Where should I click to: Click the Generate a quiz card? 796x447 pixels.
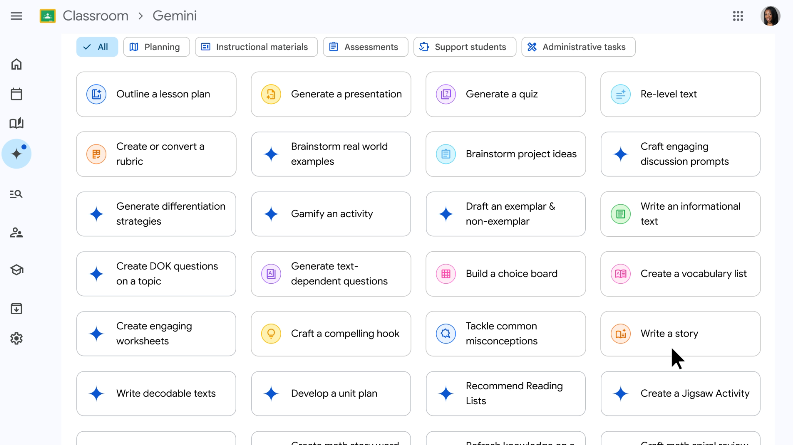tap(505, 94)
